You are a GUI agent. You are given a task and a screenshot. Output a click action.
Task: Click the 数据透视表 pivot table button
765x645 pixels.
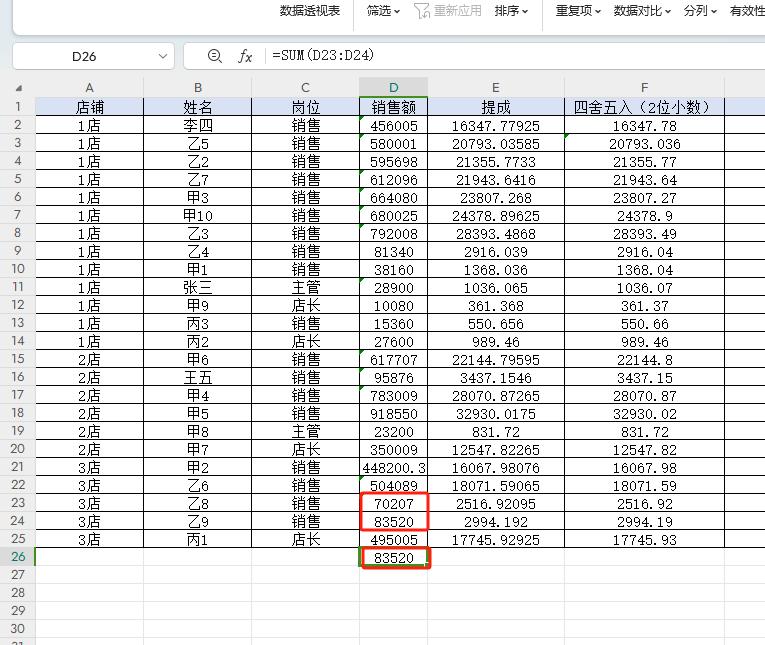point(309,11)
